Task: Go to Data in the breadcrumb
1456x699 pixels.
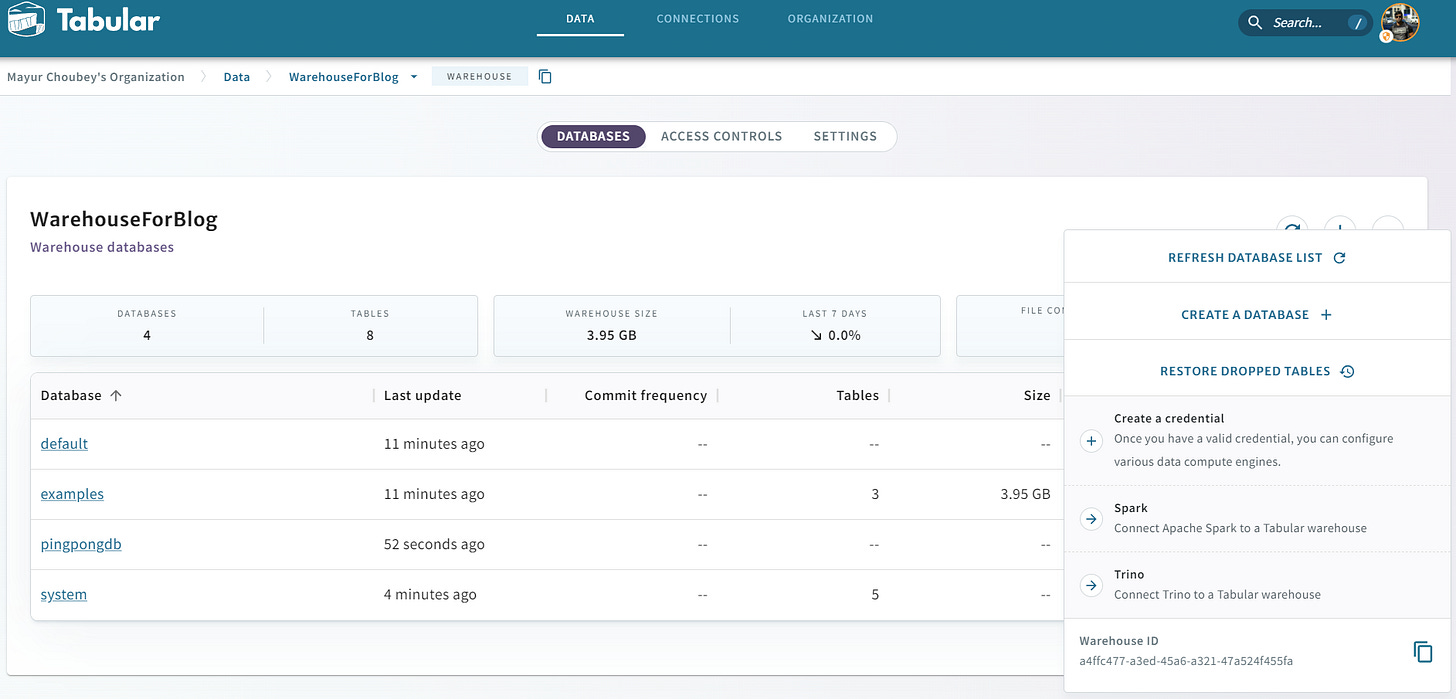Action: [237, 77]
